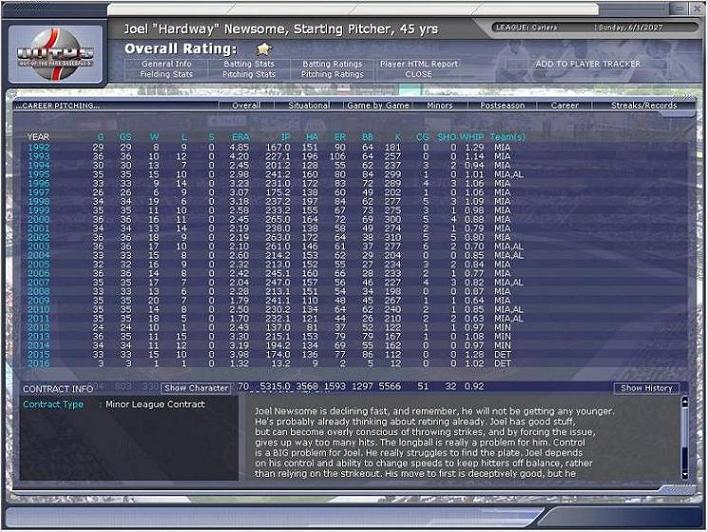Open the Minors stats tab
Viewport: 708px width, 532px height.
[x=439, y=105]
